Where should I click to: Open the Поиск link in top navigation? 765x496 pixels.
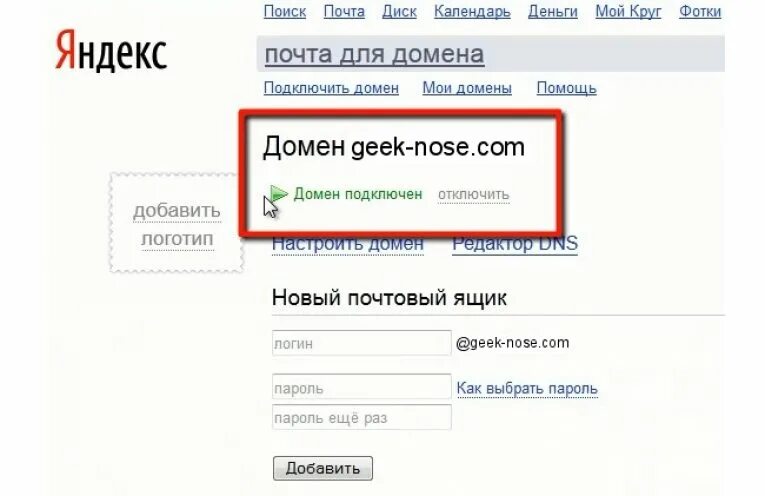click(x=285, y=11)
